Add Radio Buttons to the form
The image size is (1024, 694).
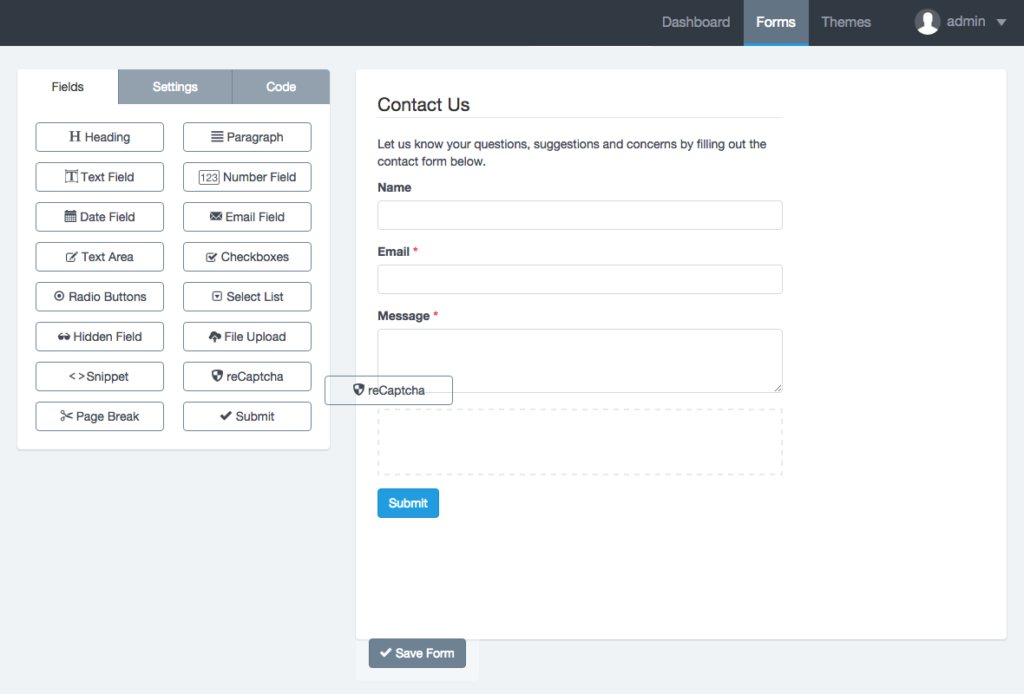(99, 297)
